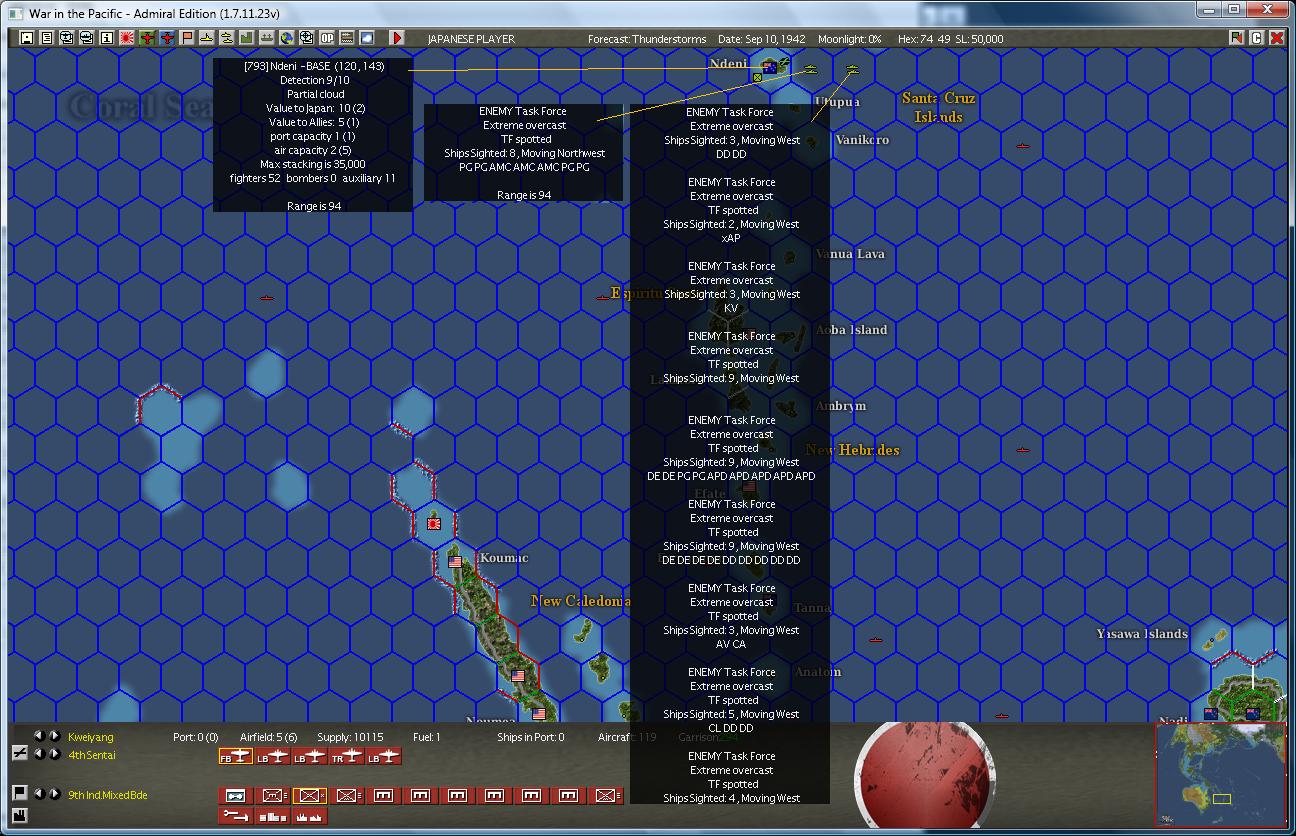Select the green plane toolbar icon

tap(147, 38)
